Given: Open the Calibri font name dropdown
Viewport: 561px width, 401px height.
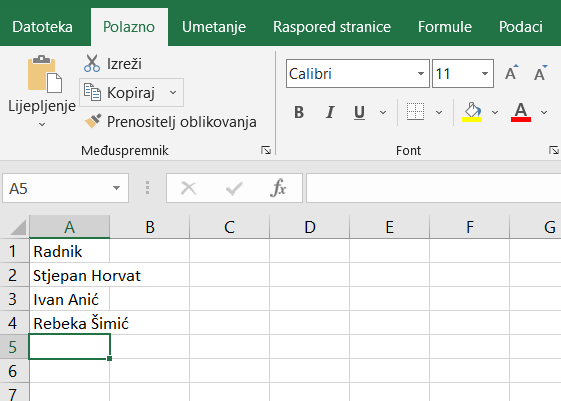Looking at the screenshot, I should (x=421, y=74).
